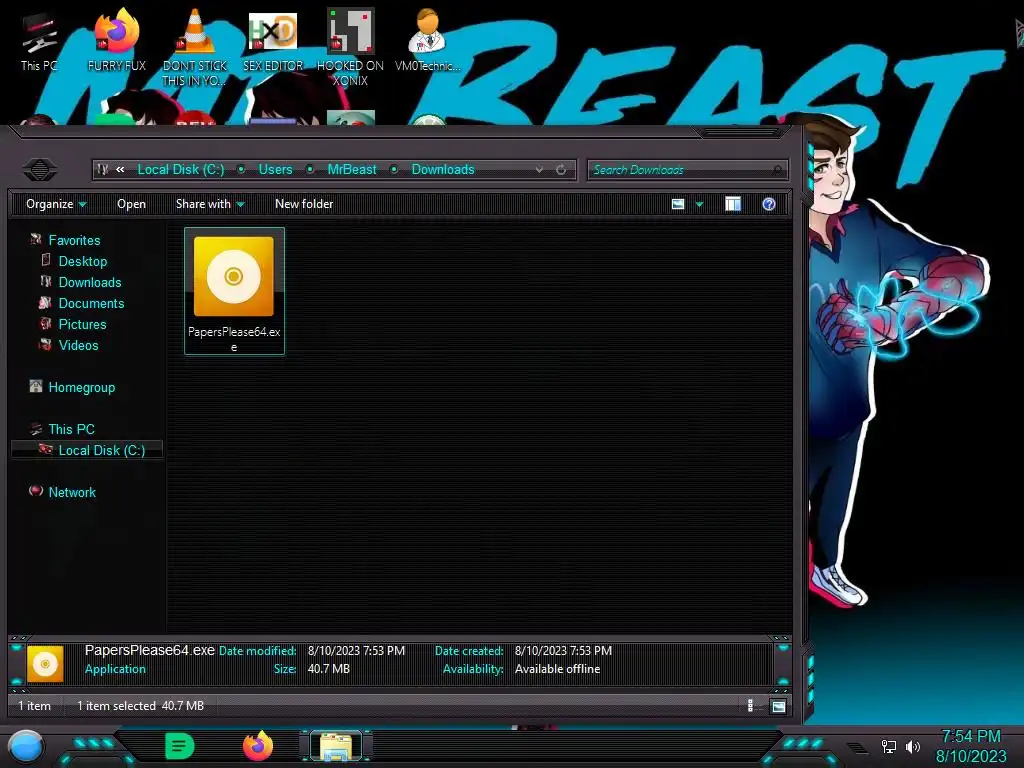
Task: Open the network tray icon
Action: 889,746
